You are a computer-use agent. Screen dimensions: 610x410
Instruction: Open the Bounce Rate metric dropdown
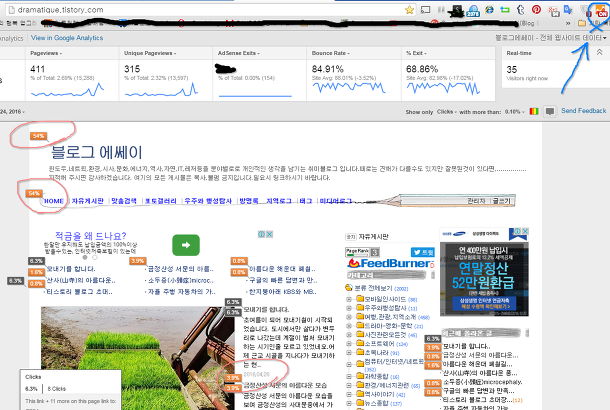(x=331, y=53)
